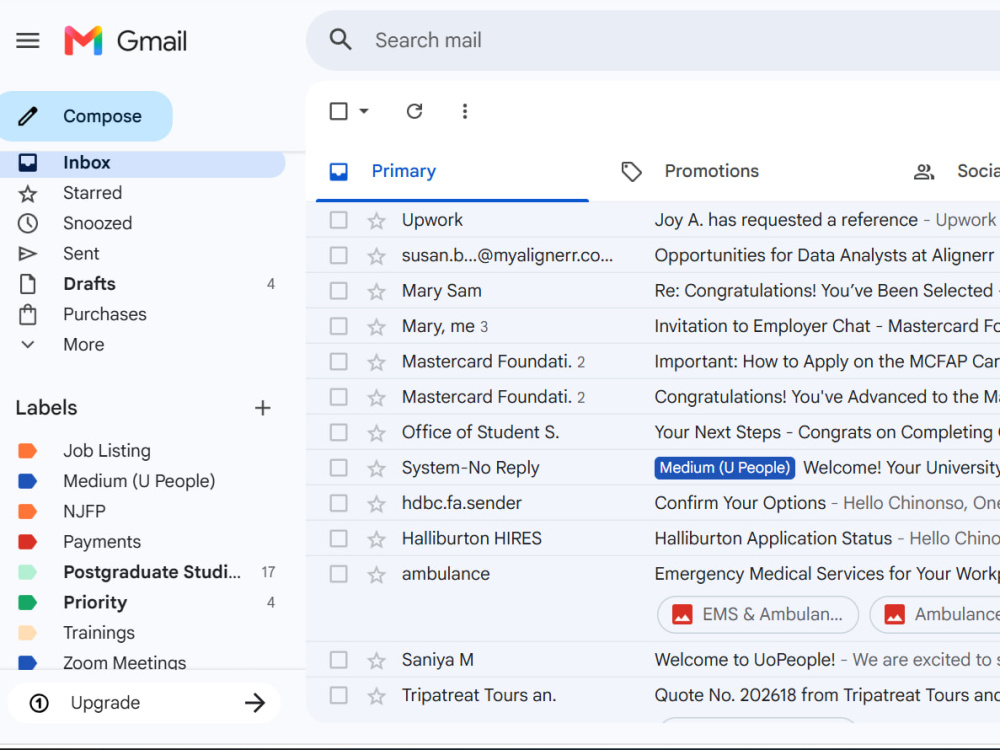Click the Sent arrow icon
This screenshot has width=1000, height=750.
pyautogui.click(x=27, y=254)
